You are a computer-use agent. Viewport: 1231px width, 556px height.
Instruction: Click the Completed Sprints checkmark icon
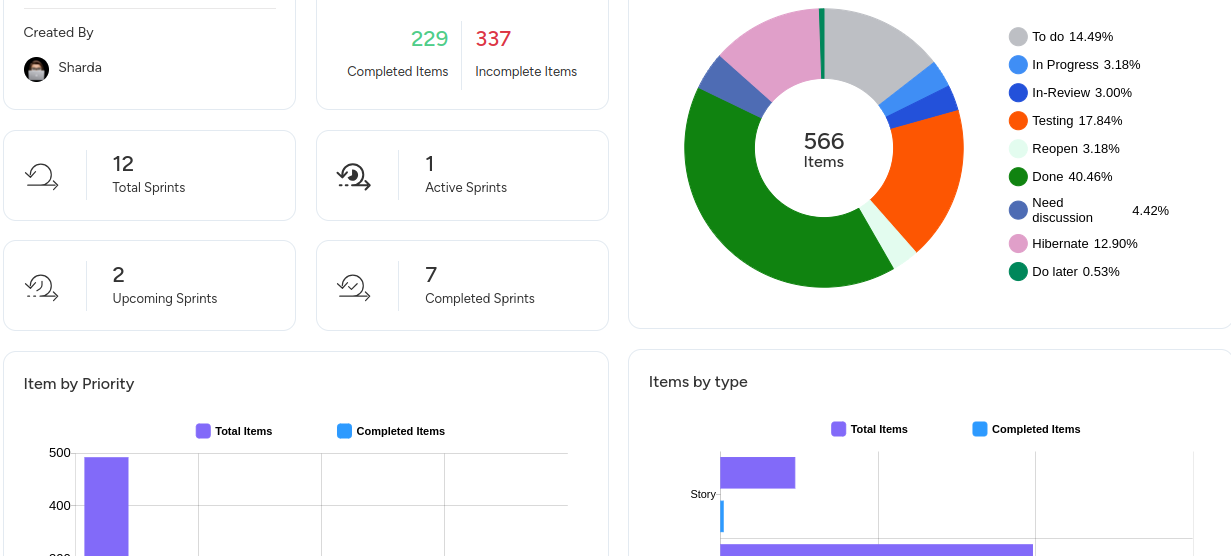[354, 287]
